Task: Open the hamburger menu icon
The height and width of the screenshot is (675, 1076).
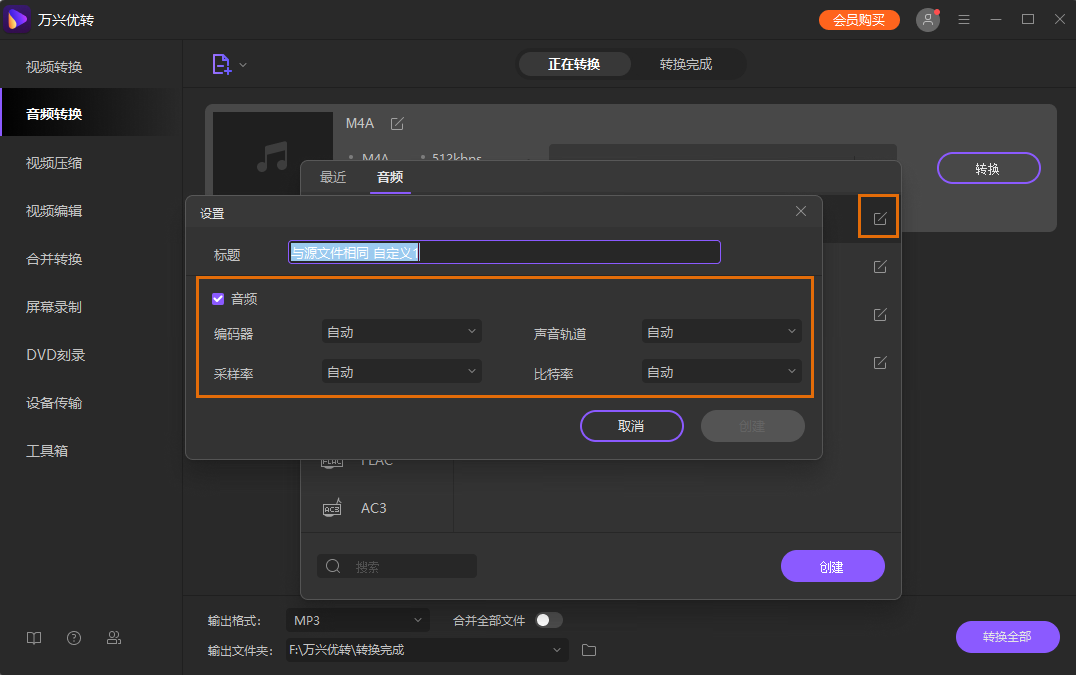Action: (963, 19)
